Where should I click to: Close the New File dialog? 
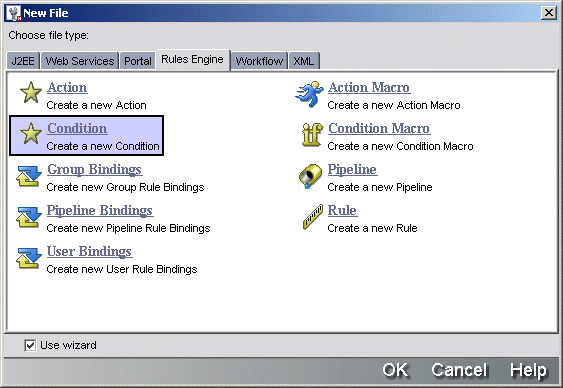tap(549, 13)
